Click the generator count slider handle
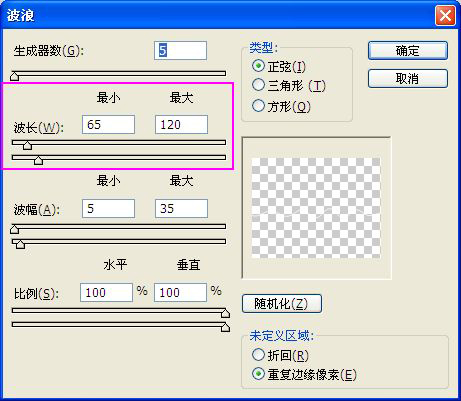Viewport: 461px width, 401px height. (14, 76)
